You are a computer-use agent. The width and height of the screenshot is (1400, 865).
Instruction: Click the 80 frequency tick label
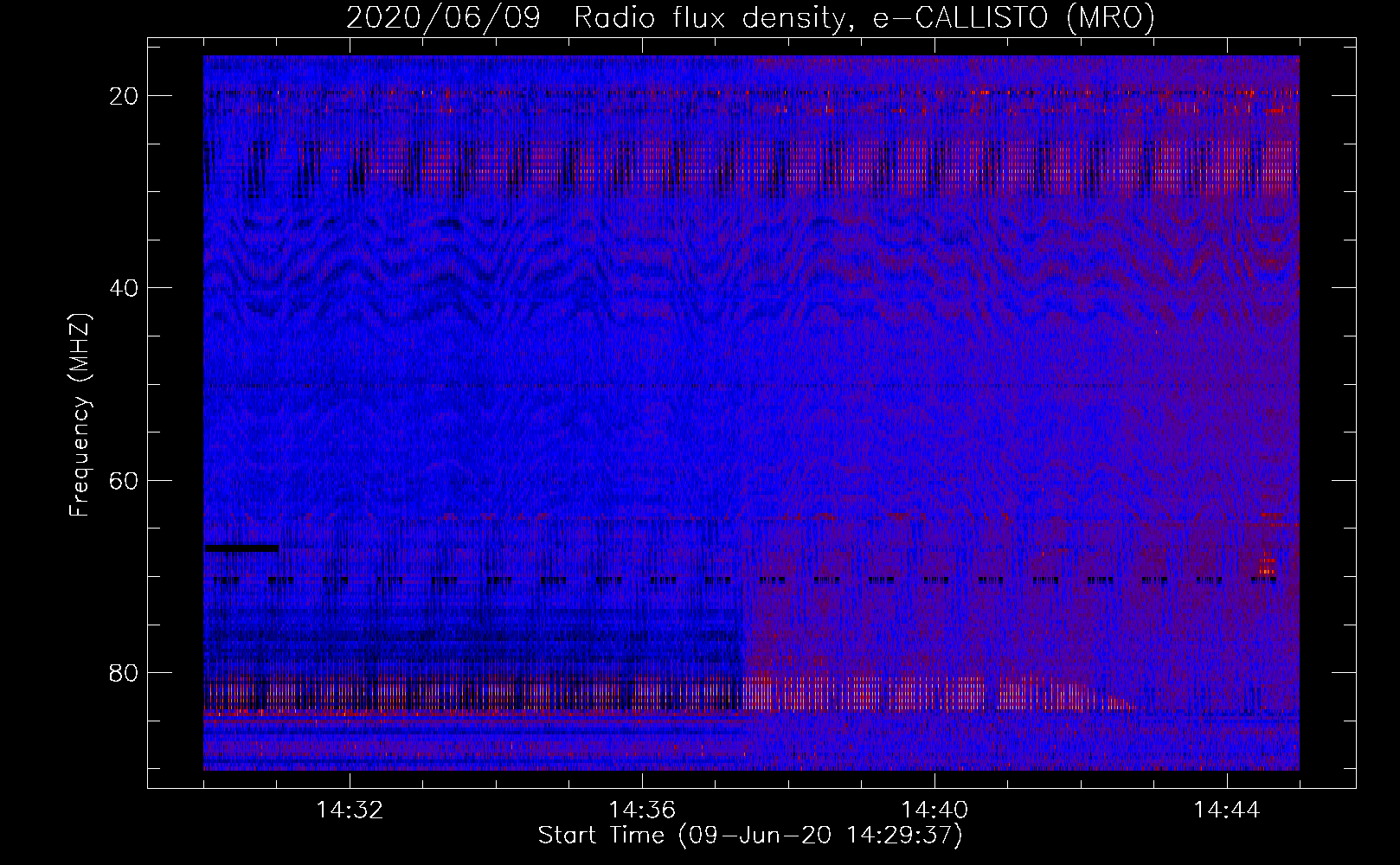[124, 673]
